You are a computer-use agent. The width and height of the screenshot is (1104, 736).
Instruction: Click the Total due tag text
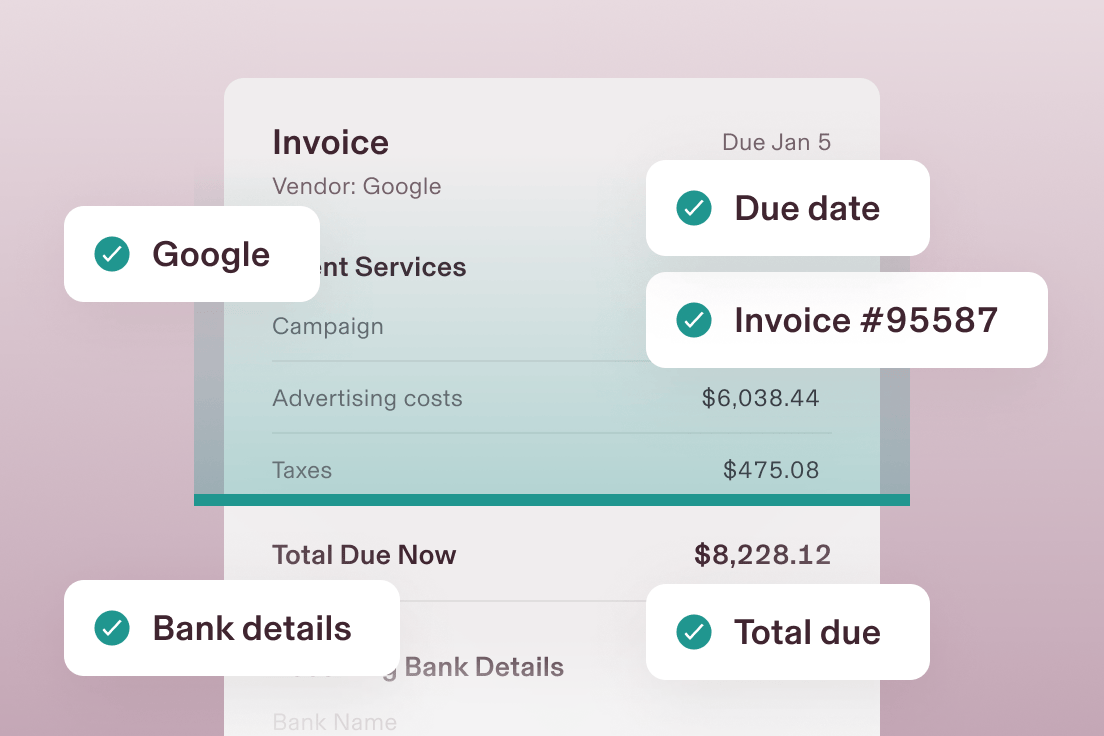[807, 632]
